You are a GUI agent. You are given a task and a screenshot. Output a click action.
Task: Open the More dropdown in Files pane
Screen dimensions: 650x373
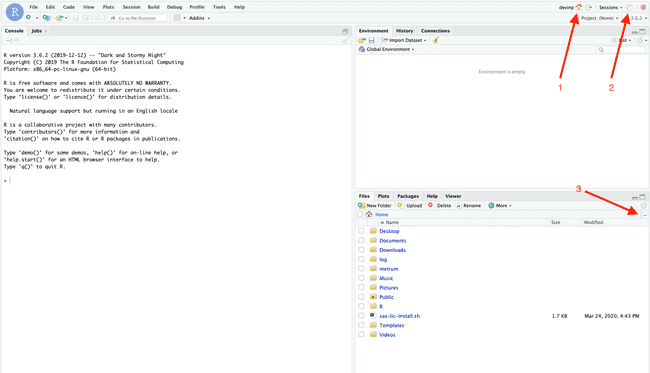(x=500, y=206)
